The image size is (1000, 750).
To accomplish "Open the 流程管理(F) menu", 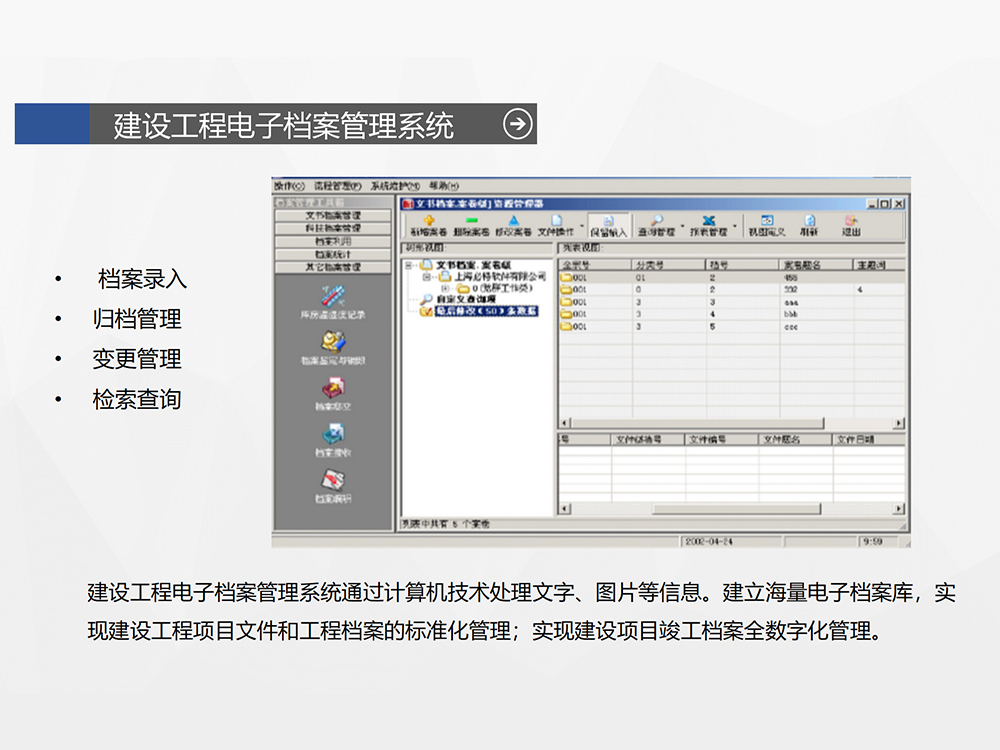I will point(338,186).
